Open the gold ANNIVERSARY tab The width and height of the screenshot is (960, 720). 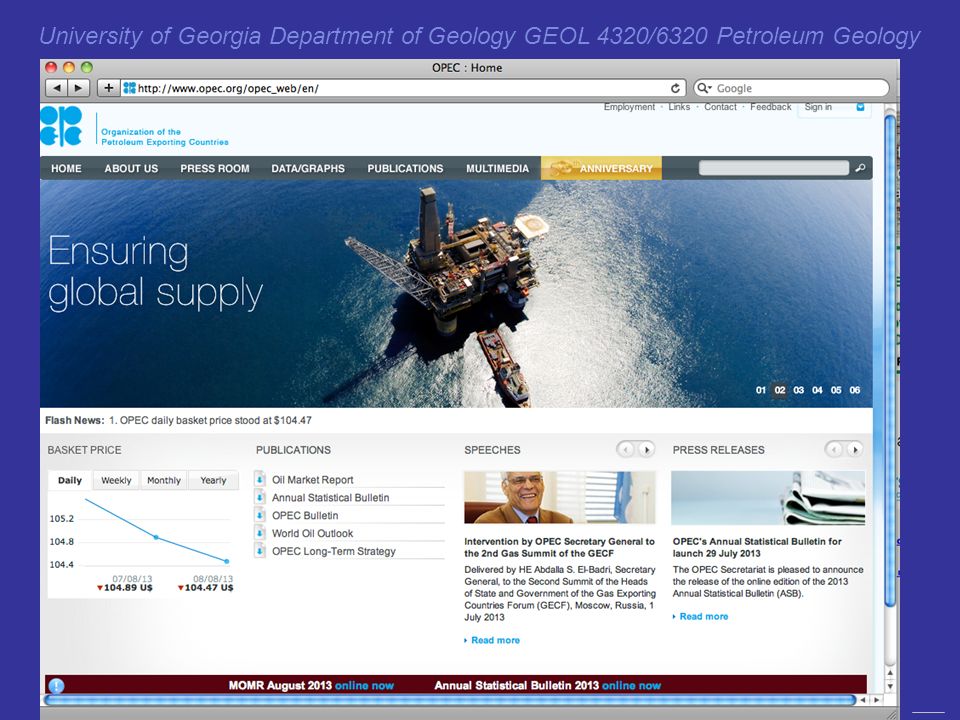601,168
